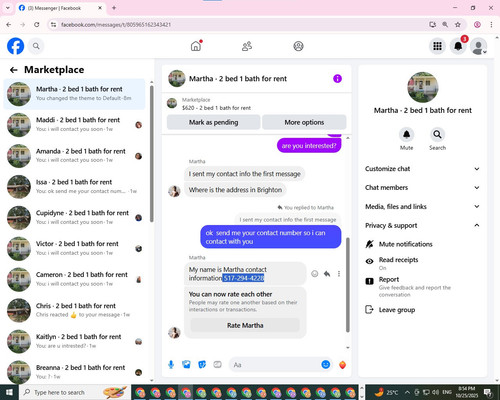Choose a GIF from the composer
Viewport: 500px width, 400px height.
tap(217, 365)
